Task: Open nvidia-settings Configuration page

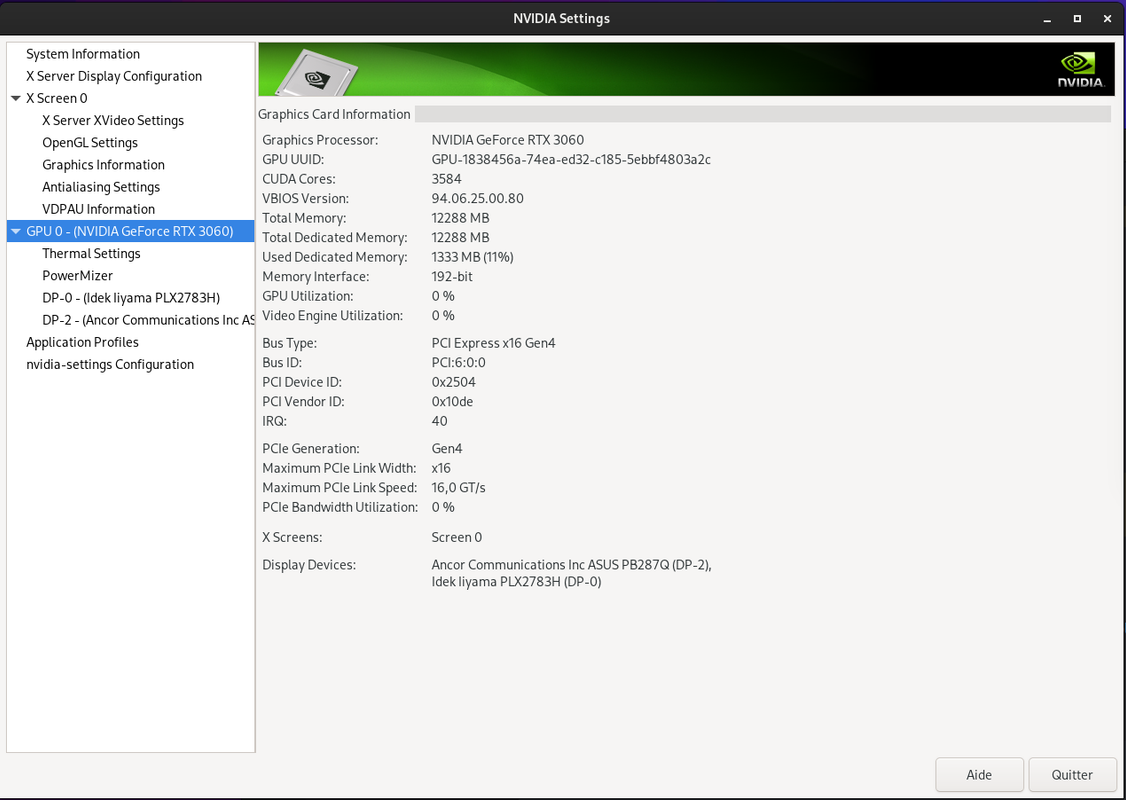Action: point(110,365)
